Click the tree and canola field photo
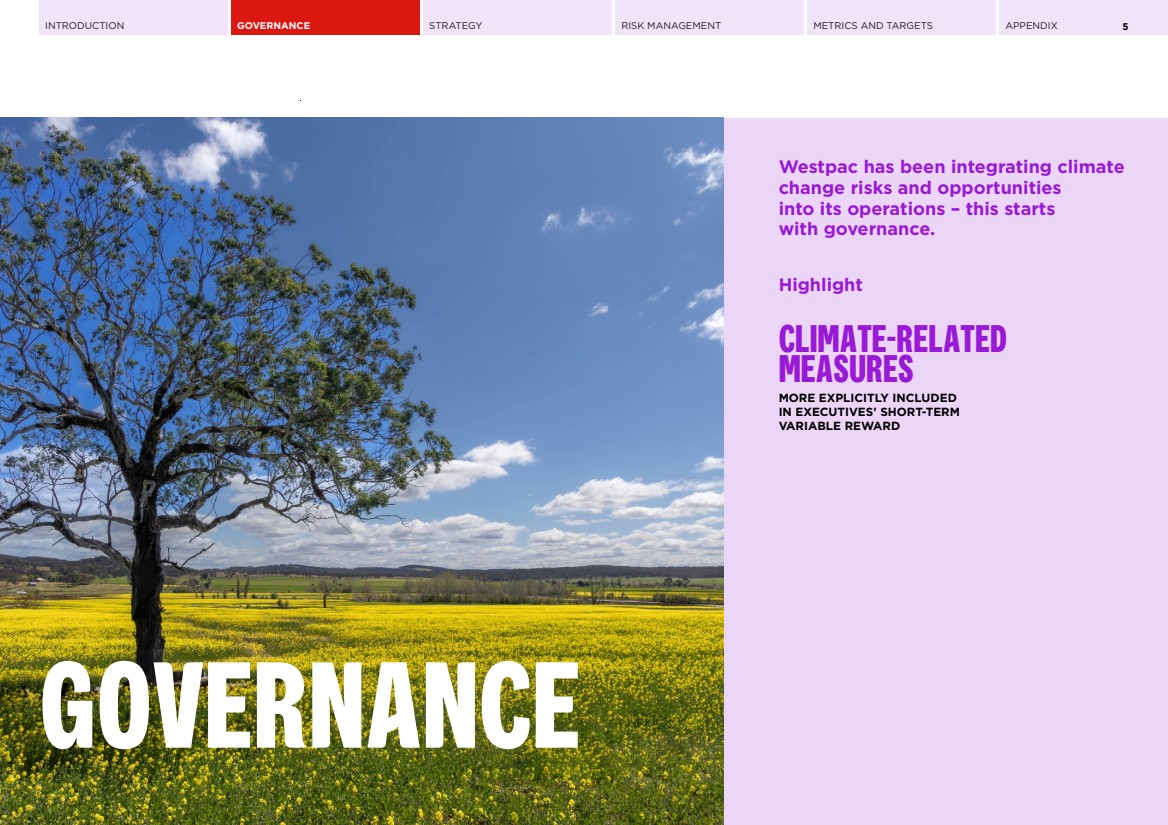 [362, 471]
